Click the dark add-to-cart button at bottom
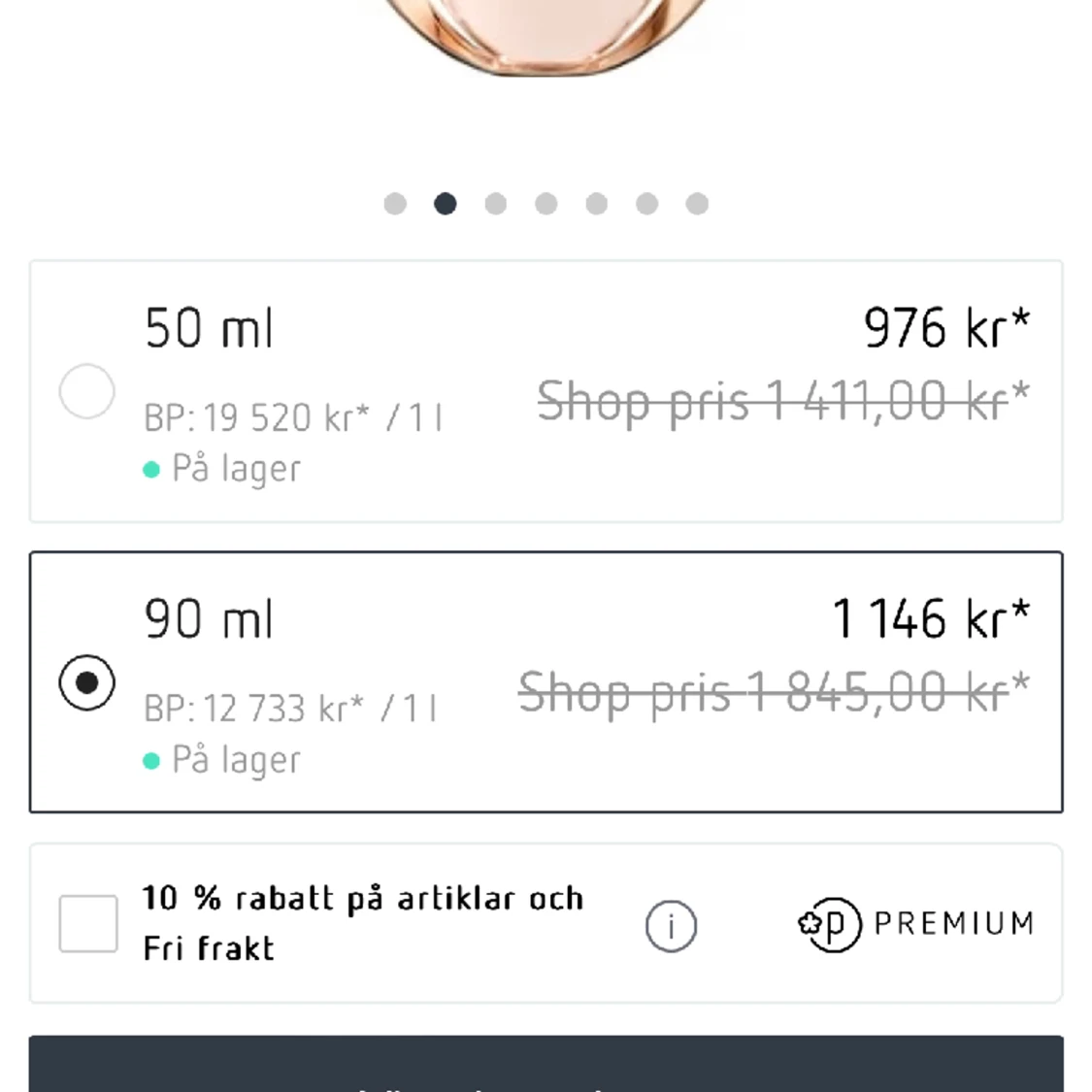Image resolution: width=1092 pixels, height=1092 pixels. coord(546,1064)
